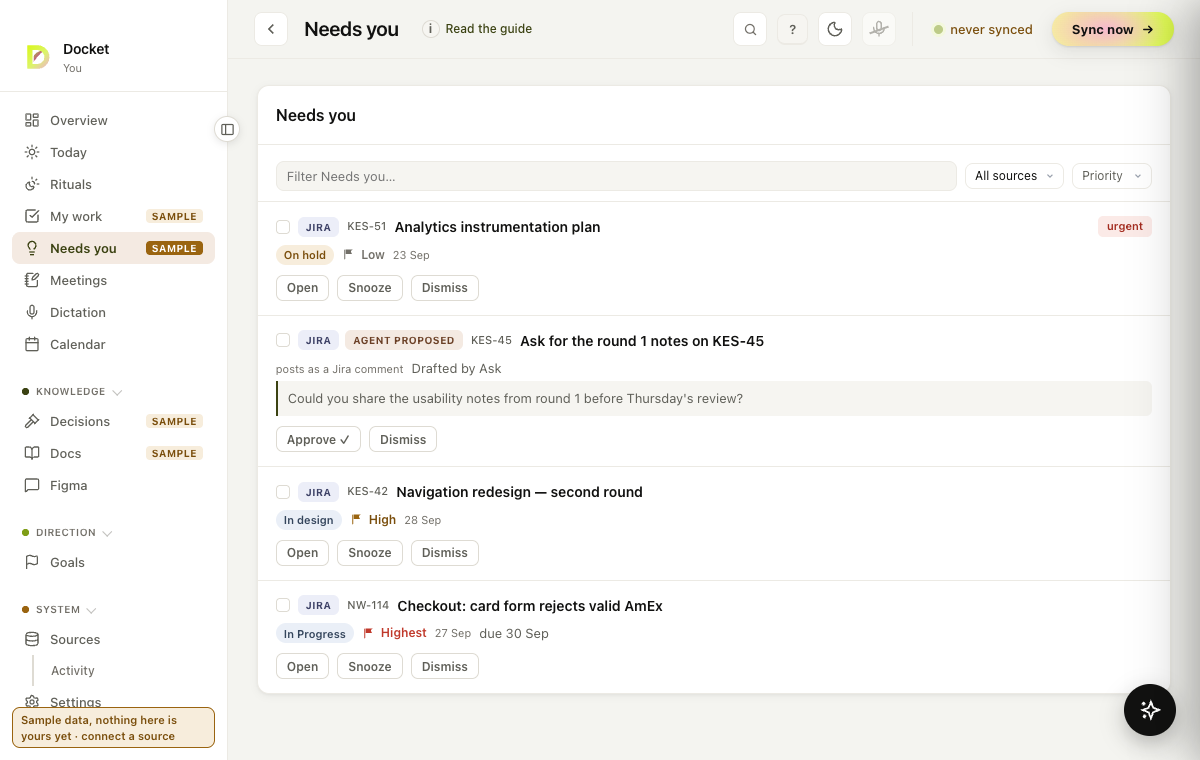Image resolution: width=1200 pixels, height=760 pixels.
Task: Focus the Filter Needs you field
Action: point(616,176)
